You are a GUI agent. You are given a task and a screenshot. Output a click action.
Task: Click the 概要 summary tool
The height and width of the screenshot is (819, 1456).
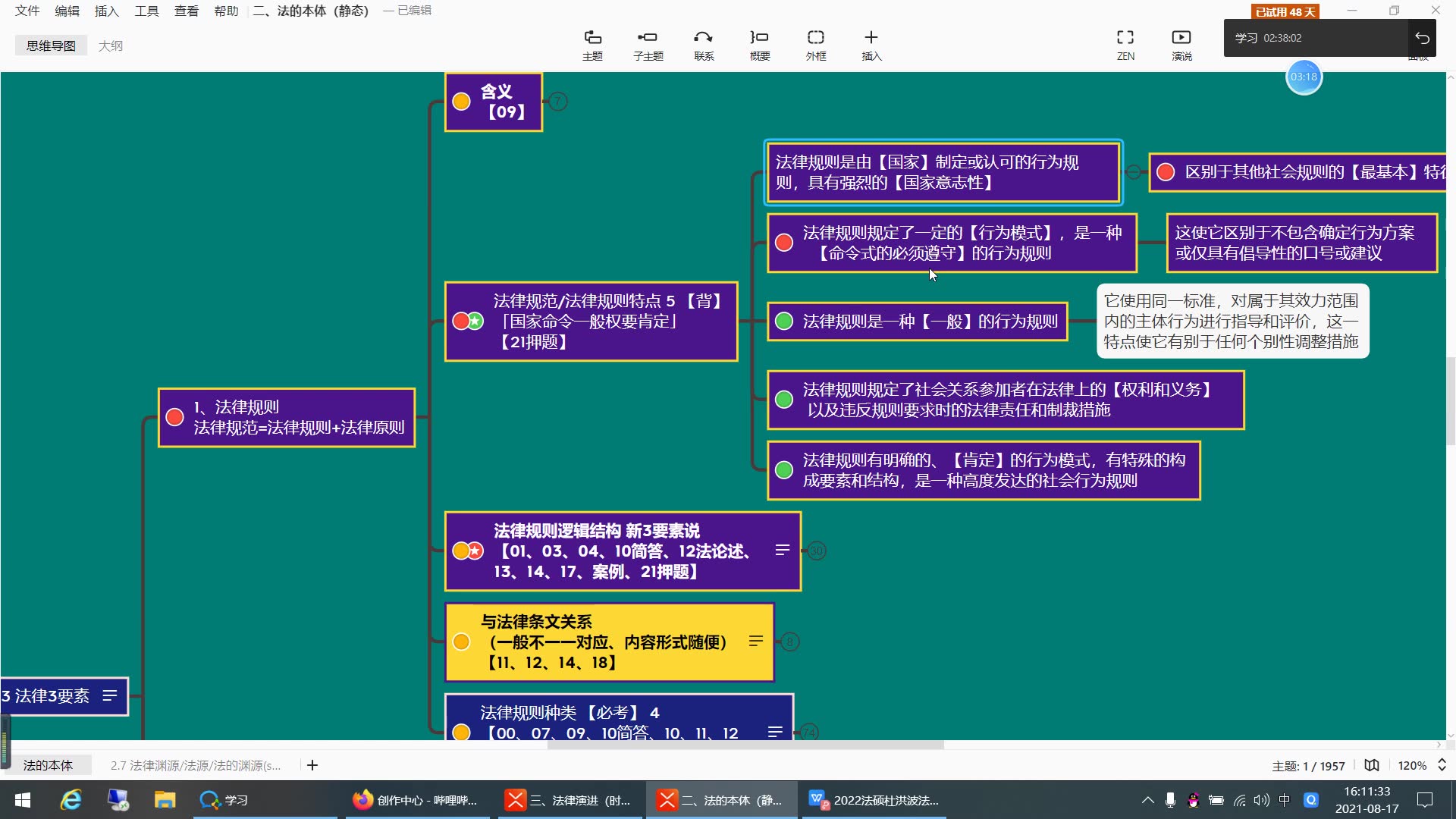(x=760, y=45)
